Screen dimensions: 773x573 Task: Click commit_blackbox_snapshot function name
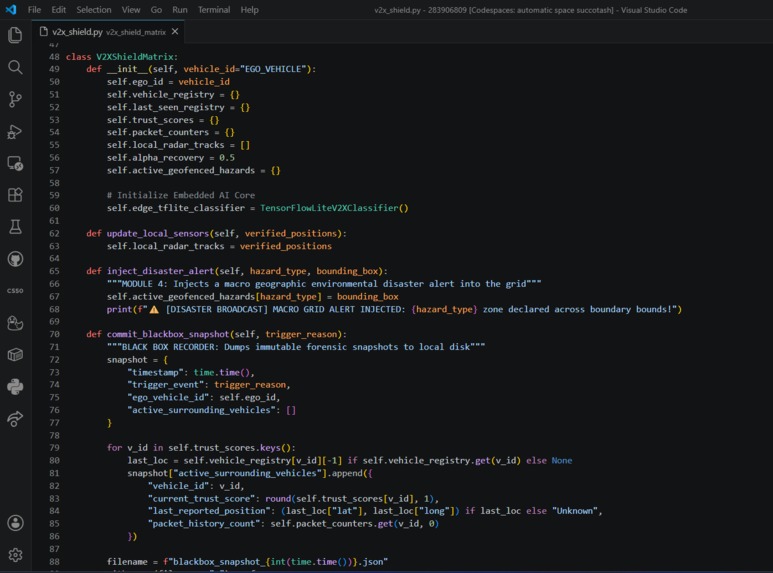(x=168, y=334)
